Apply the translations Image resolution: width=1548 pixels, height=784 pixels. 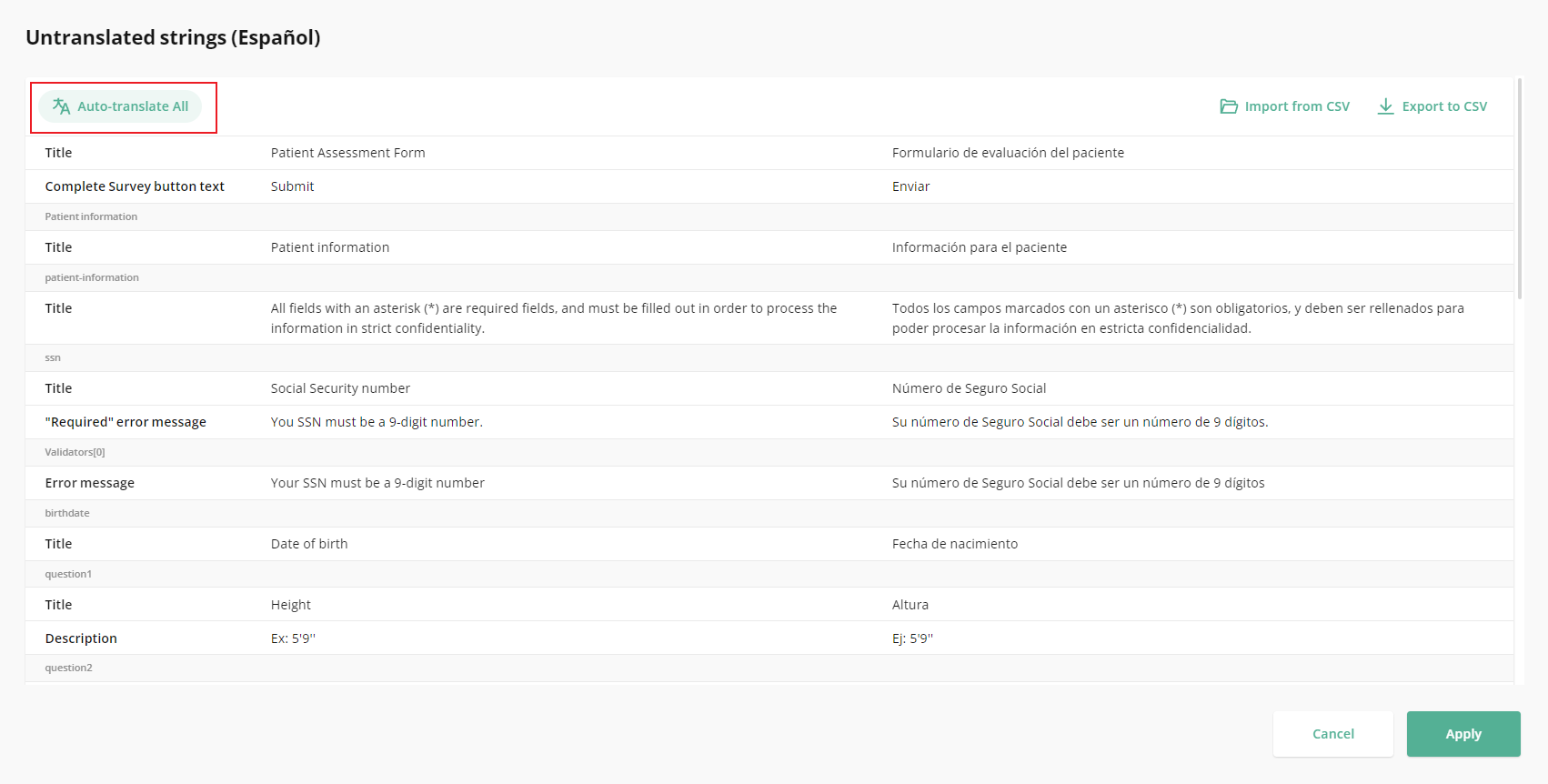pos(1463,734)
